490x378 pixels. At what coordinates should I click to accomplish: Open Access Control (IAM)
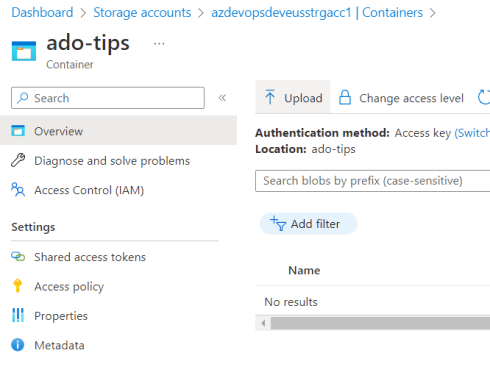[89, 190]
